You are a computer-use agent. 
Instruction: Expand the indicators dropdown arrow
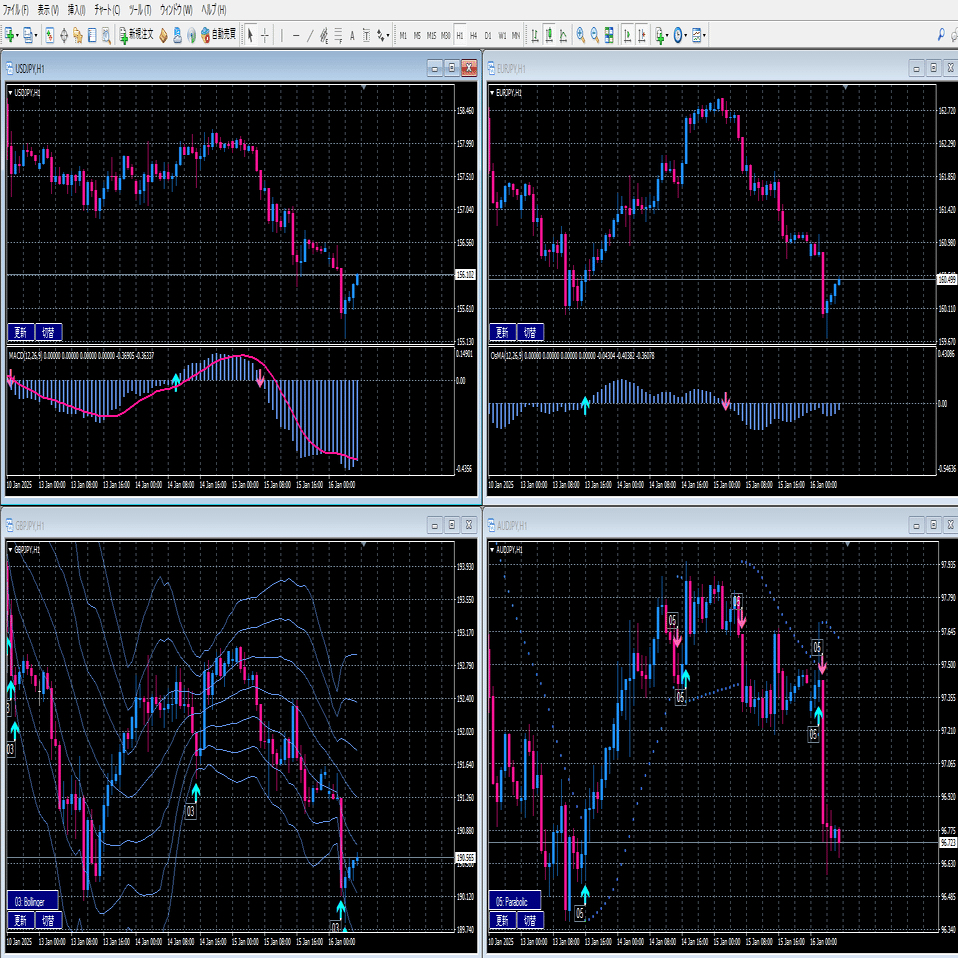[667, 36]
